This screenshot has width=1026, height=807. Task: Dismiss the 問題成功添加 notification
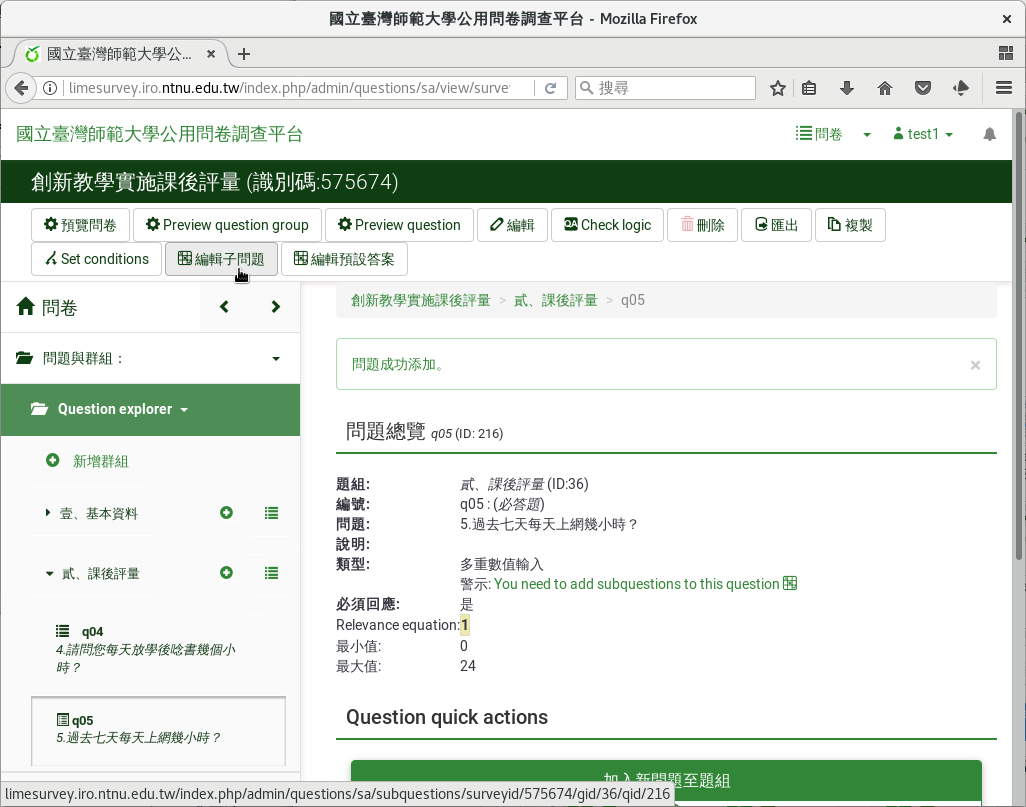tap(975, 365)
